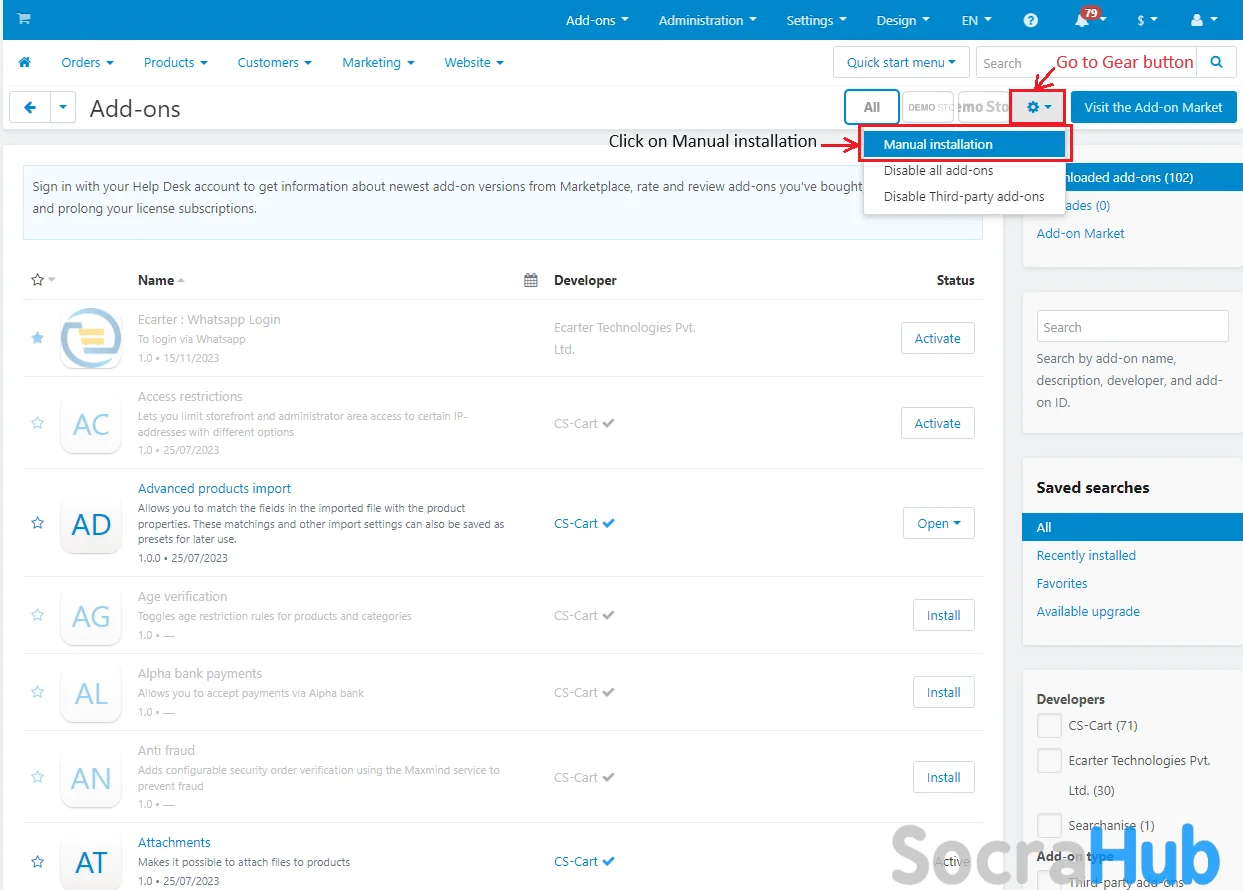The image size is (1243, 890).
Task: Open the Quick start menu dropdown
Action: coord(901,63)
